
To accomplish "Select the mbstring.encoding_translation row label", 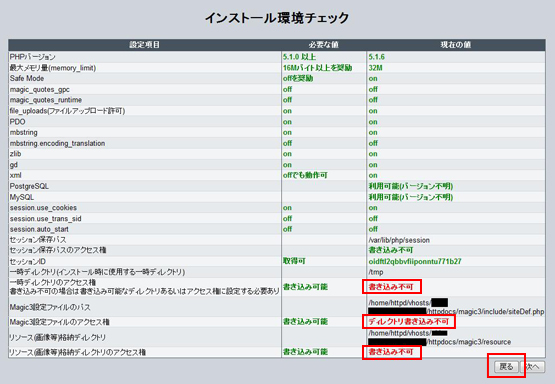I will click(57, 143).
